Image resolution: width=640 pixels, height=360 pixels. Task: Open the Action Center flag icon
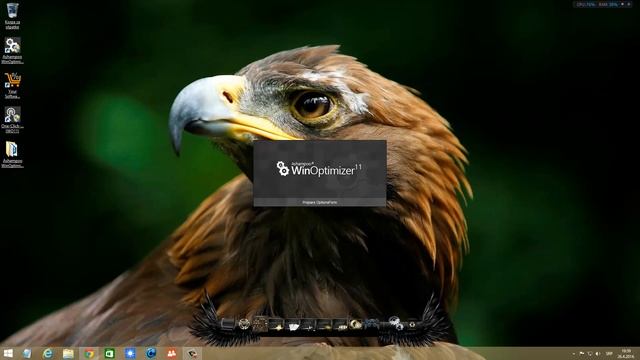582,353
